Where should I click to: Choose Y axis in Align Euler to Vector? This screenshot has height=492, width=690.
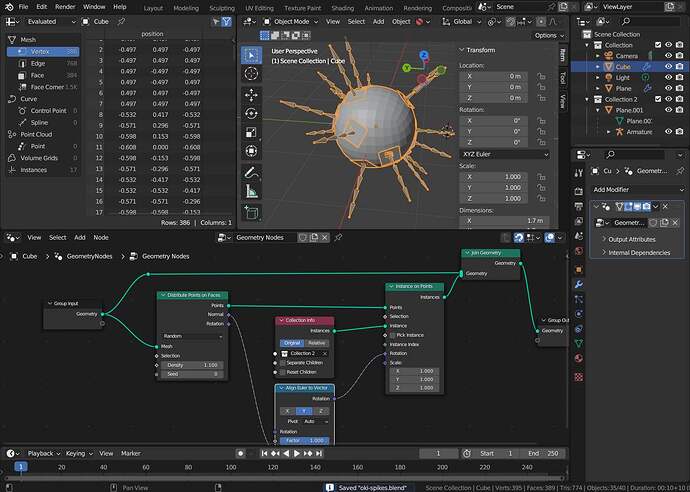click(x=304, y=411)
